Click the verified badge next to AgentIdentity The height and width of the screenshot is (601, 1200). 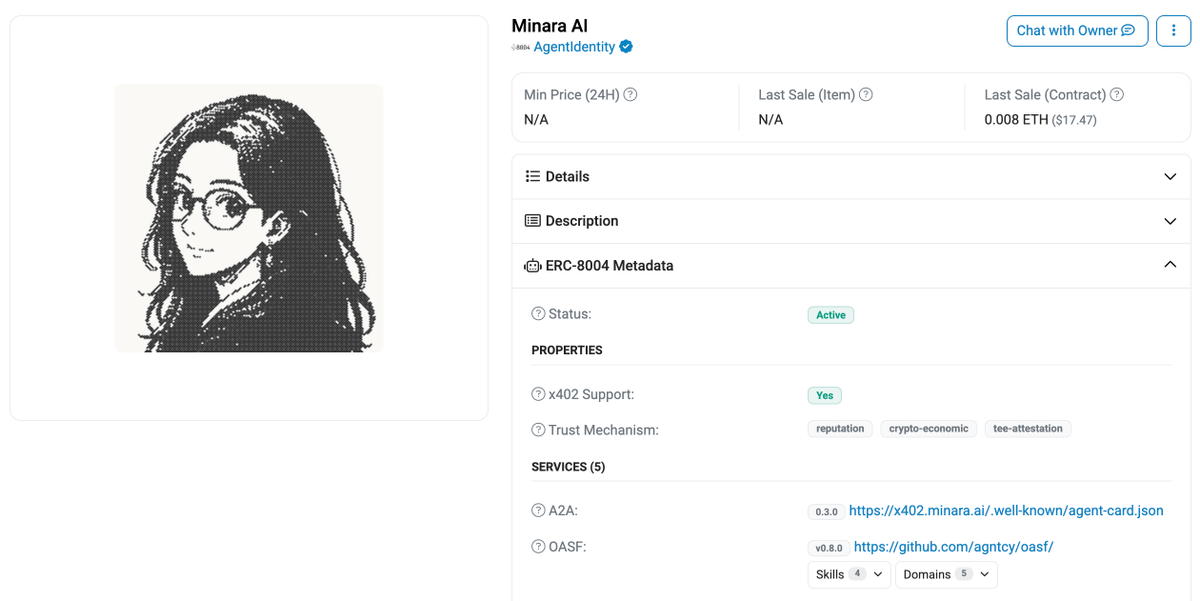pyautogui.click(x=626, y=47)
